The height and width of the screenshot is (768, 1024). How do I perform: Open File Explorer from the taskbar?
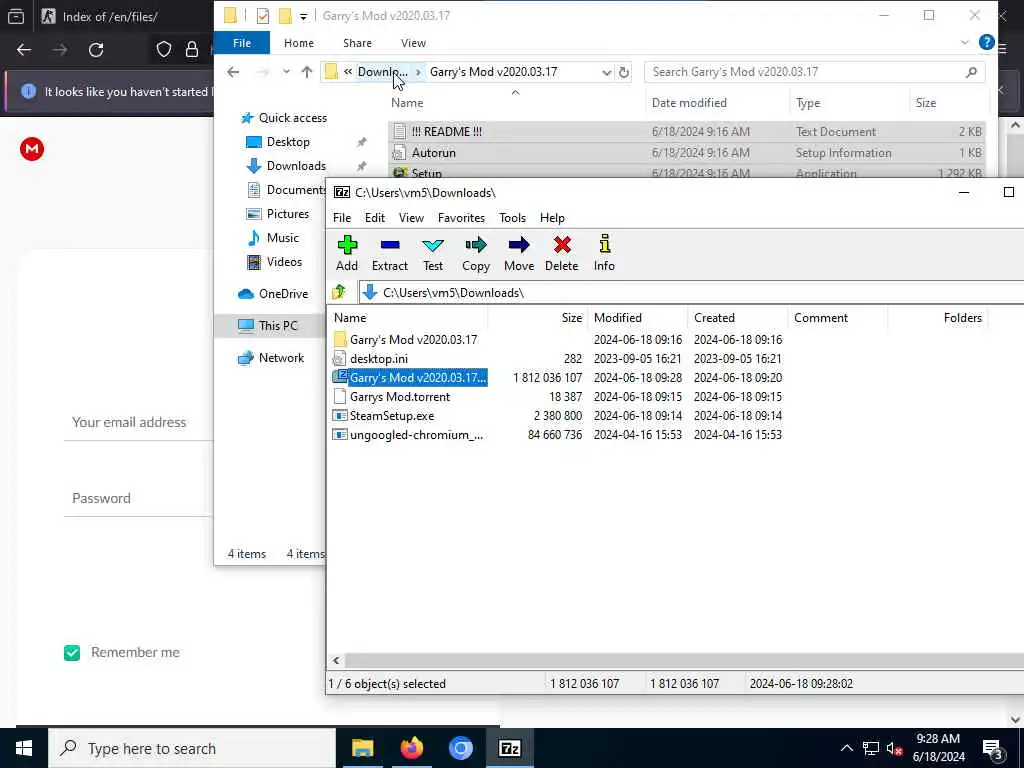pyautogui.click(x=362, y=748)
